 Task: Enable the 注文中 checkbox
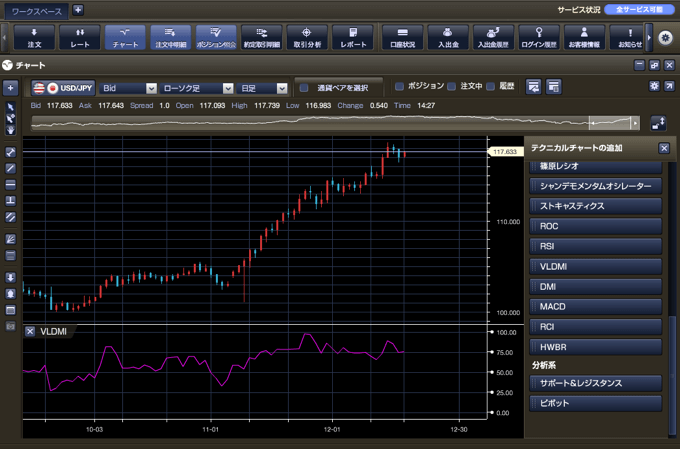[451, 86]
